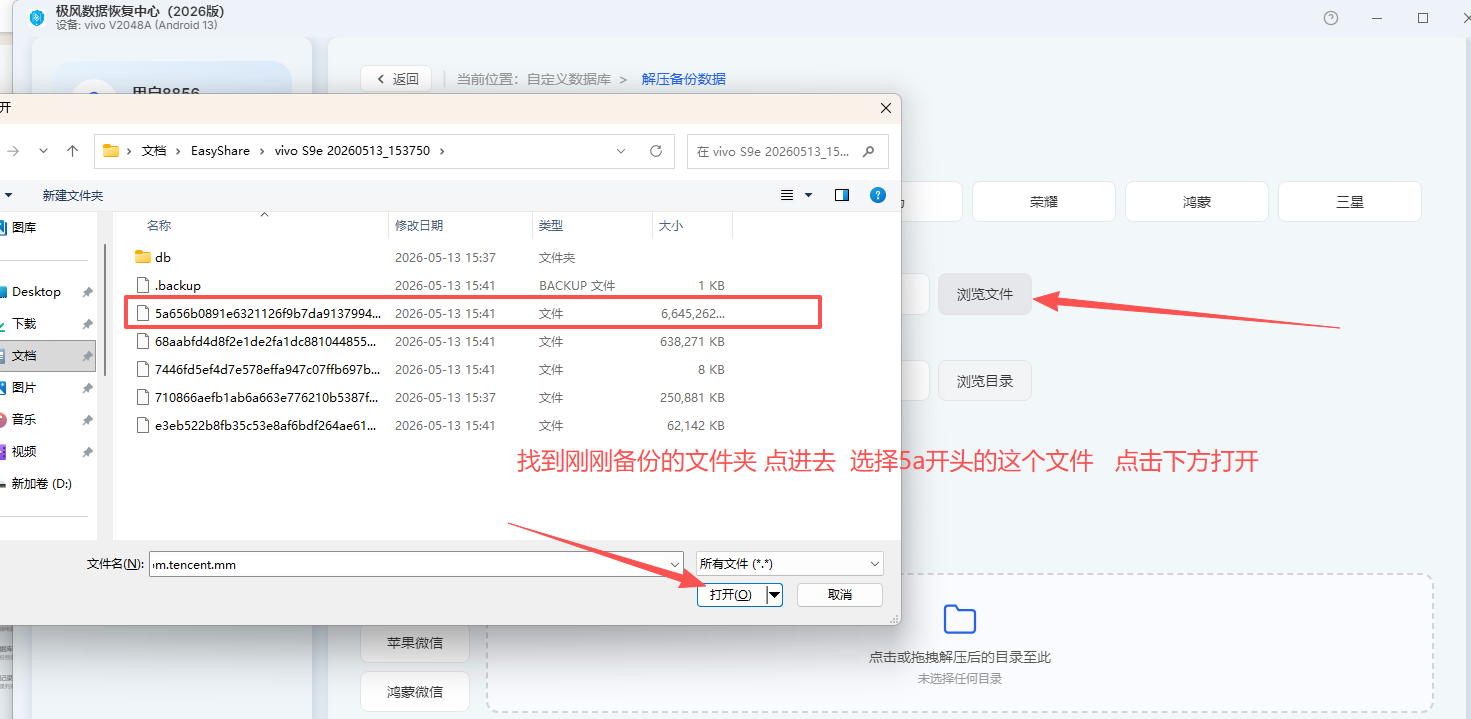Click the up-directory arrow icon

[72, 151]
